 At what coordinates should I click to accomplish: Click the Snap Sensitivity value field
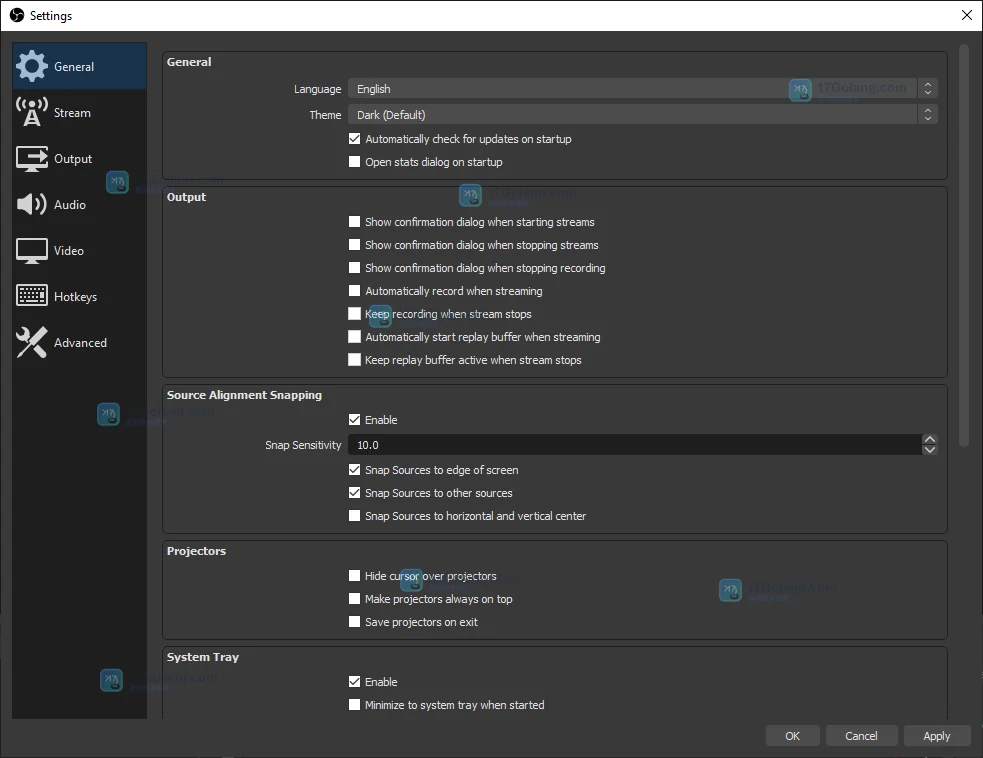[634, 445]
